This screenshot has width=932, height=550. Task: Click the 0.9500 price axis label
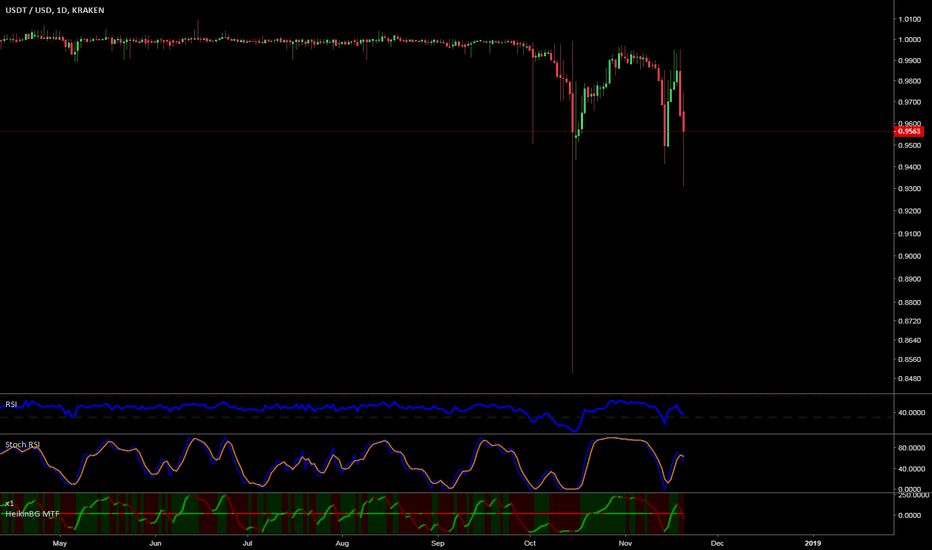910,146
